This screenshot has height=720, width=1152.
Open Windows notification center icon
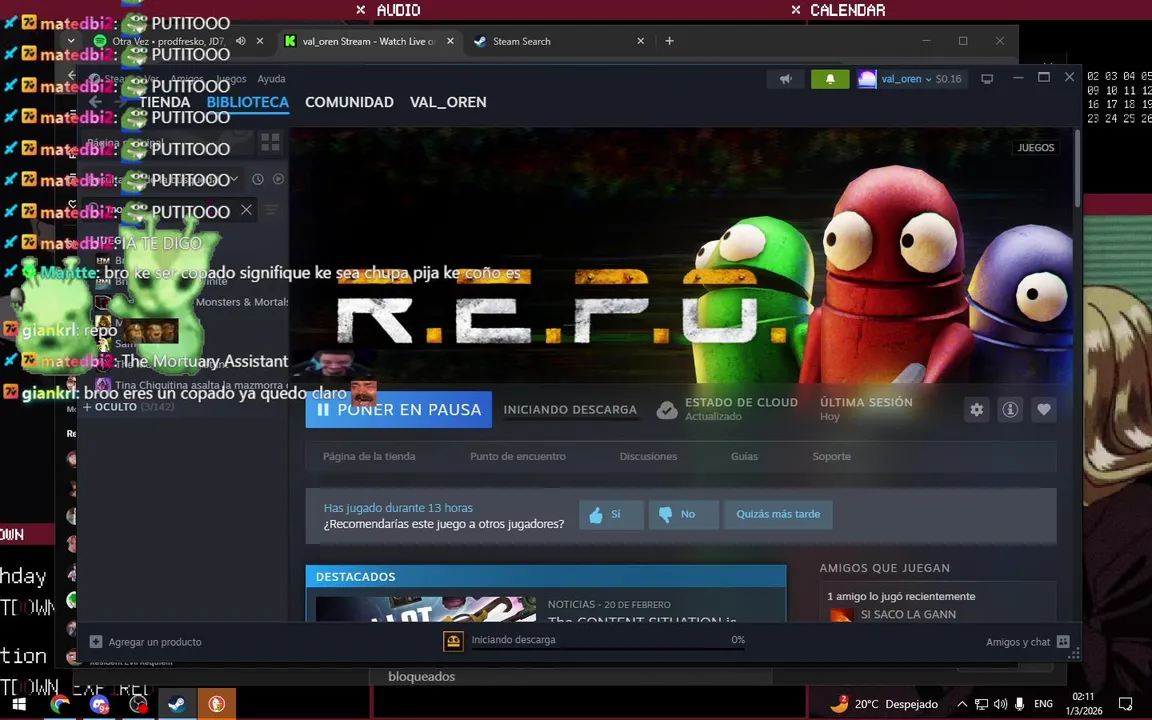[x=1125, y=704]
